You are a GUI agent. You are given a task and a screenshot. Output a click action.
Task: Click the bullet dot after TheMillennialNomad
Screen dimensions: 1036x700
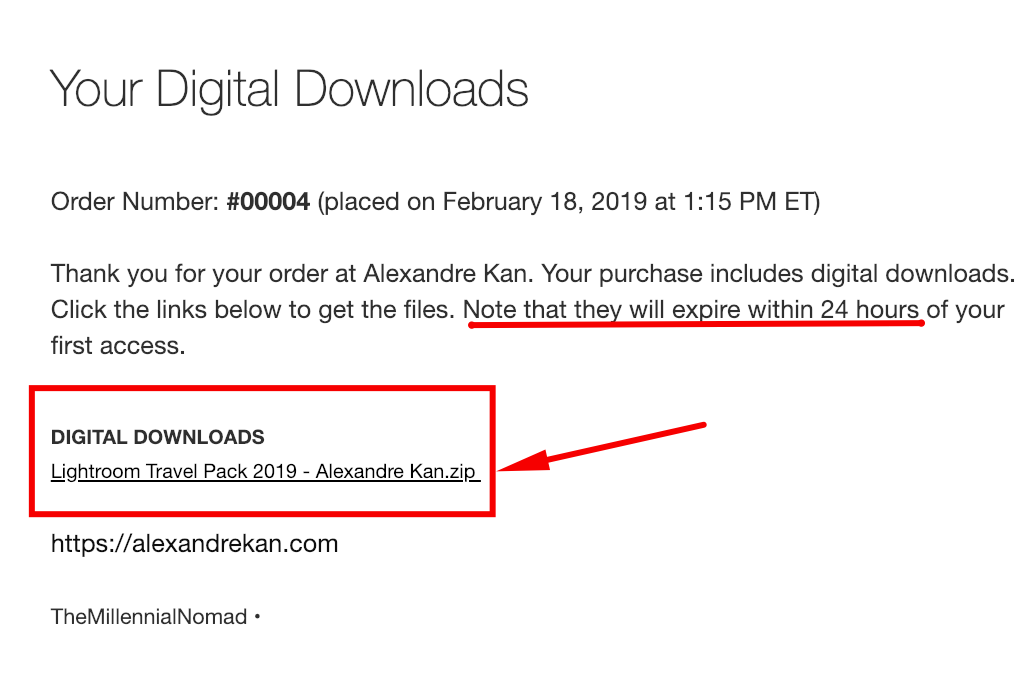coord(257,617)
